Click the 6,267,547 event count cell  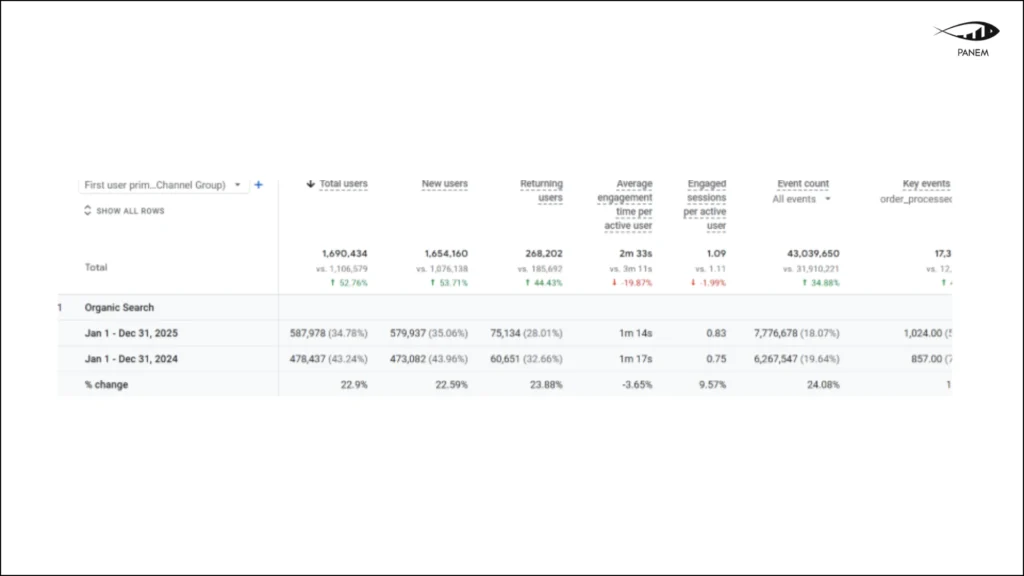[x=797, y=359]
